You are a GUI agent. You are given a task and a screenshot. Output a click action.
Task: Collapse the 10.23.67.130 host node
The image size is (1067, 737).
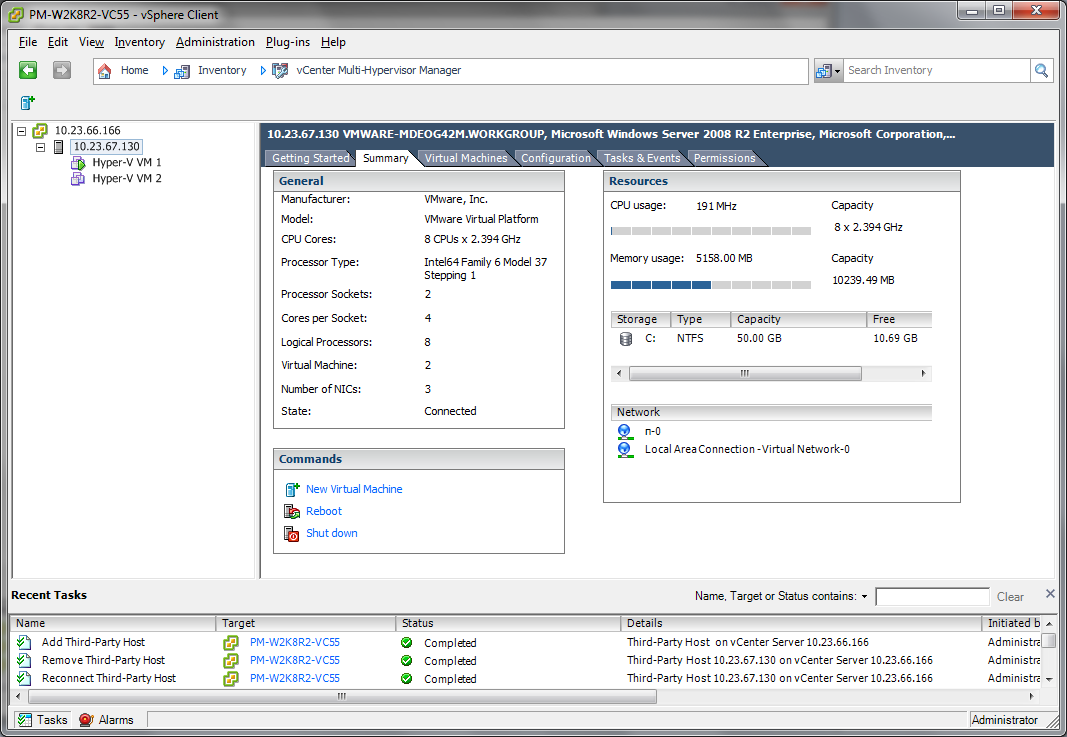click(x=40, y=146)
